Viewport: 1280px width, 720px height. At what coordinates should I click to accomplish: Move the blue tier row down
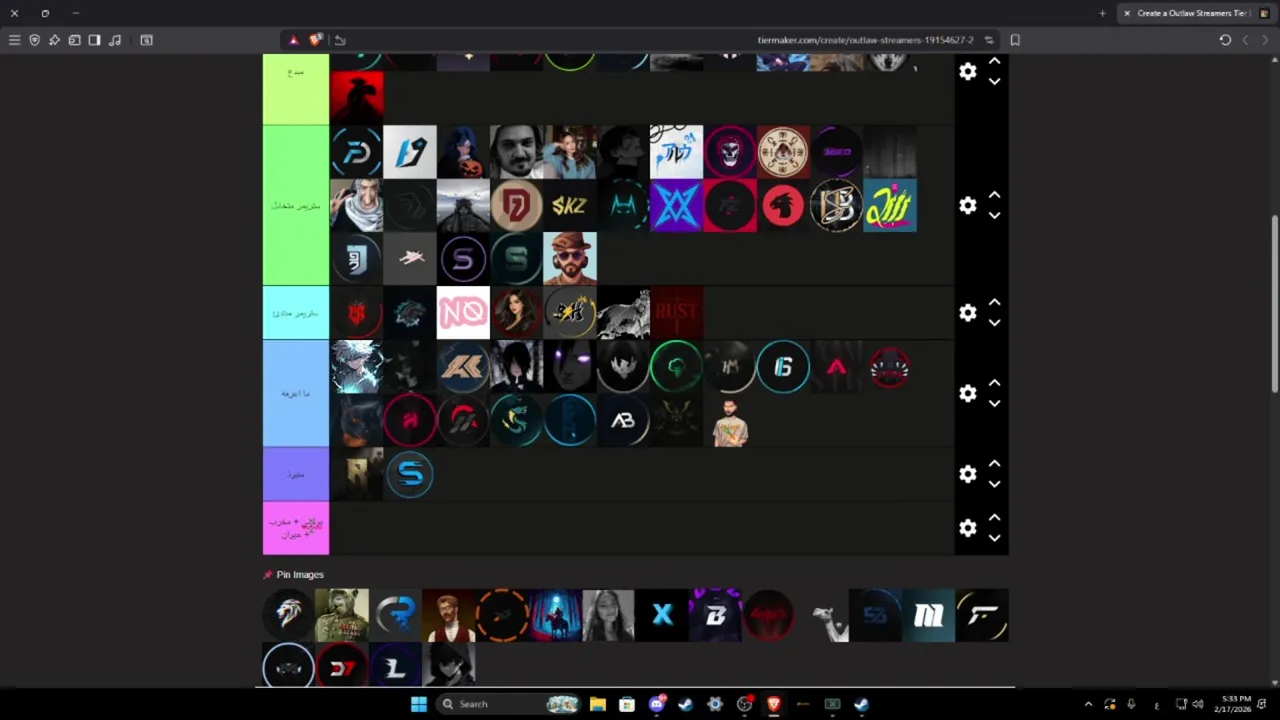(994, 403)
